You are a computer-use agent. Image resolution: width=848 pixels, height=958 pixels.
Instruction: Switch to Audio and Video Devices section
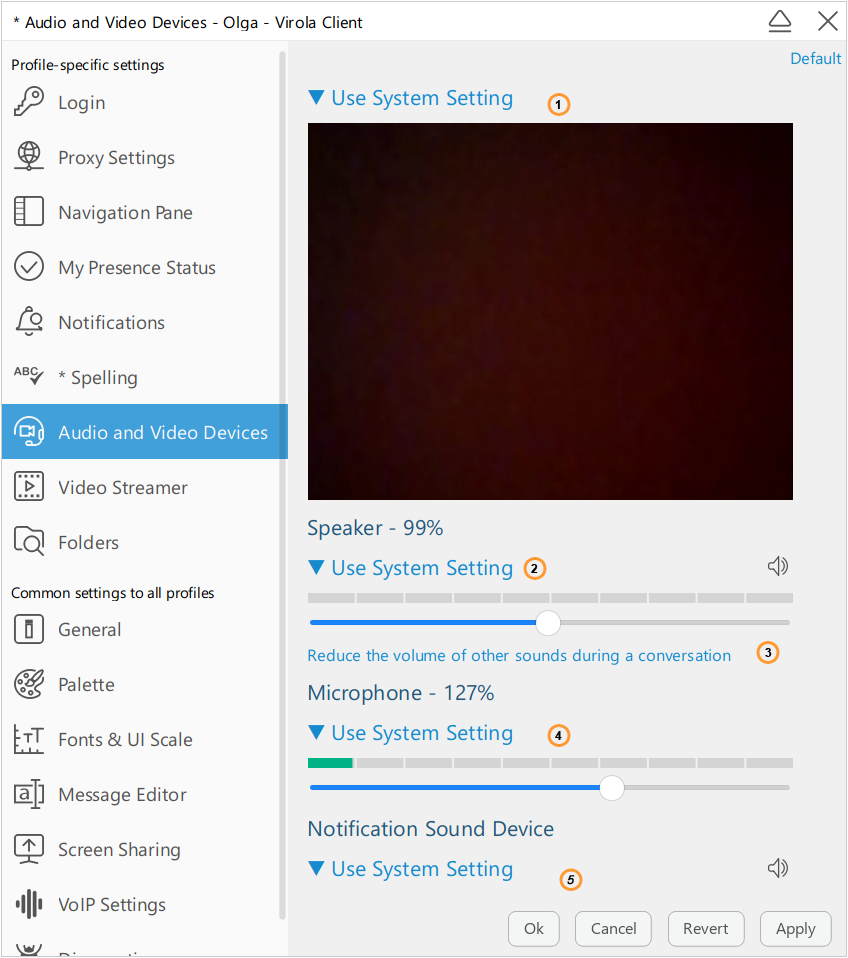tap(144, 432)
